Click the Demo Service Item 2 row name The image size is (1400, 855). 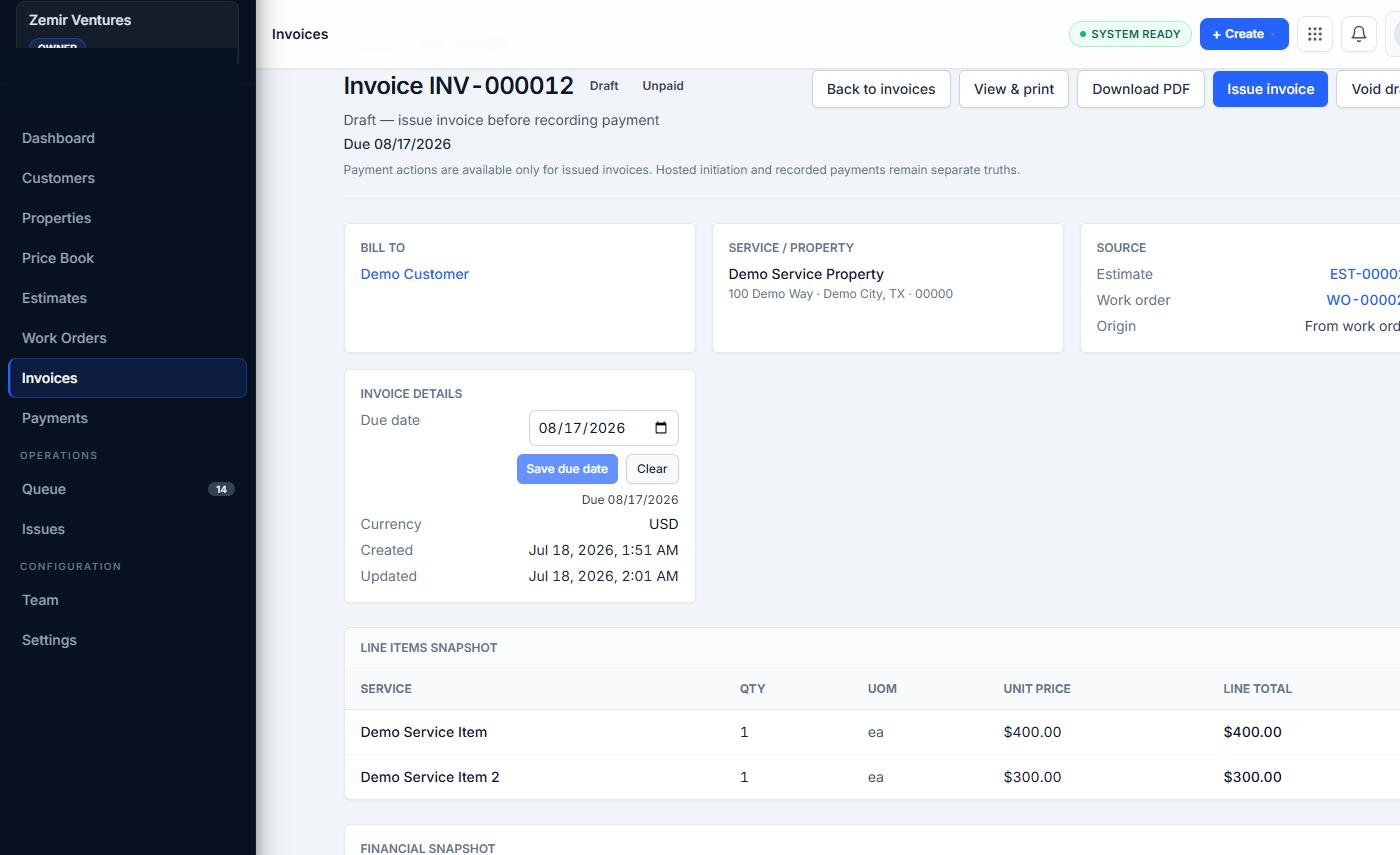pyautogui.click(x=430, y=777)
